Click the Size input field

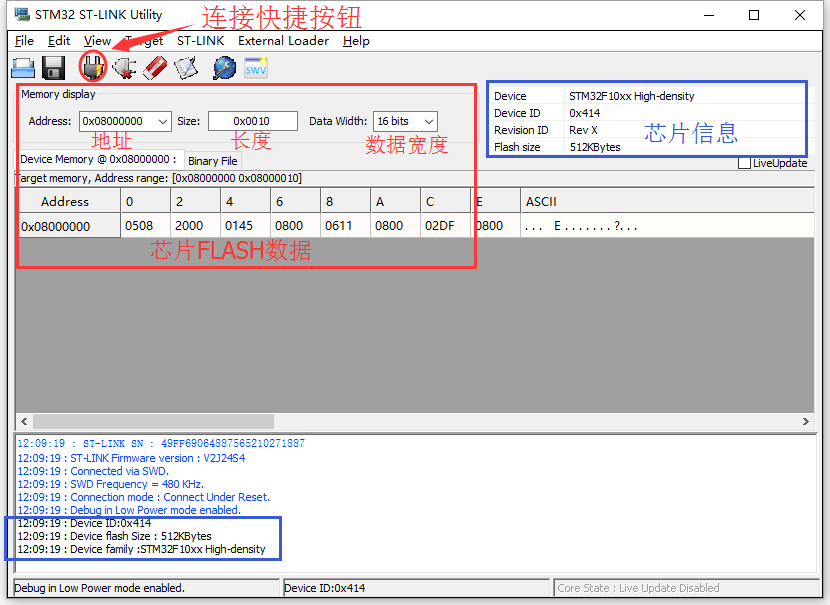(252, 121)
